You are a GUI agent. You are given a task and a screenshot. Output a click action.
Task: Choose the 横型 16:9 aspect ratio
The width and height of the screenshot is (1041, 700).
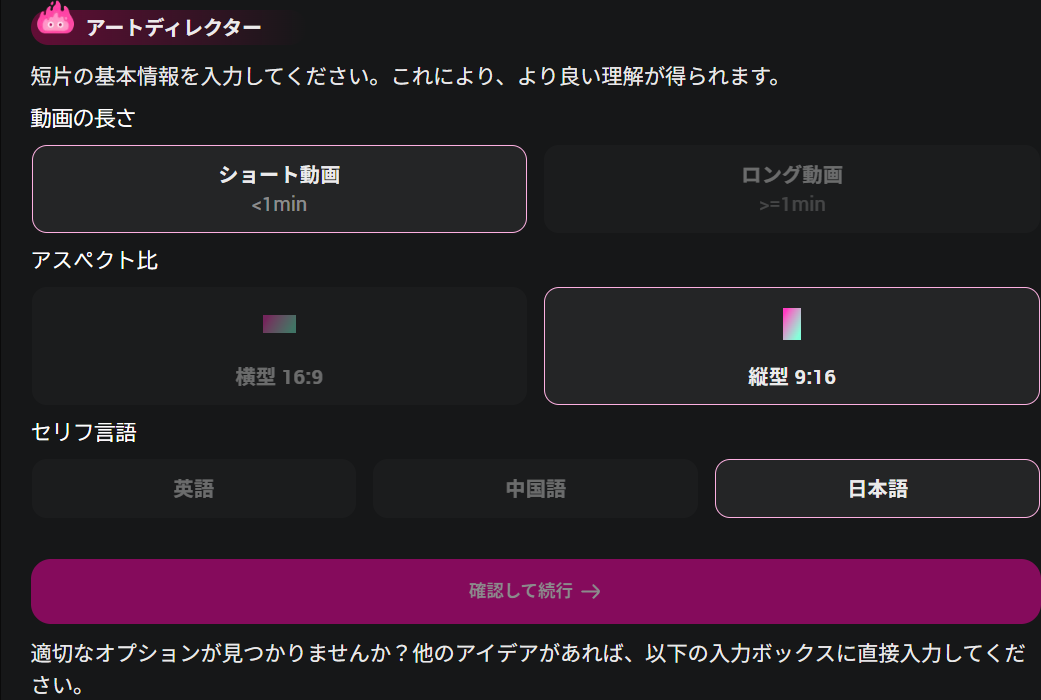pyautogui.click(x=279, y=345)
